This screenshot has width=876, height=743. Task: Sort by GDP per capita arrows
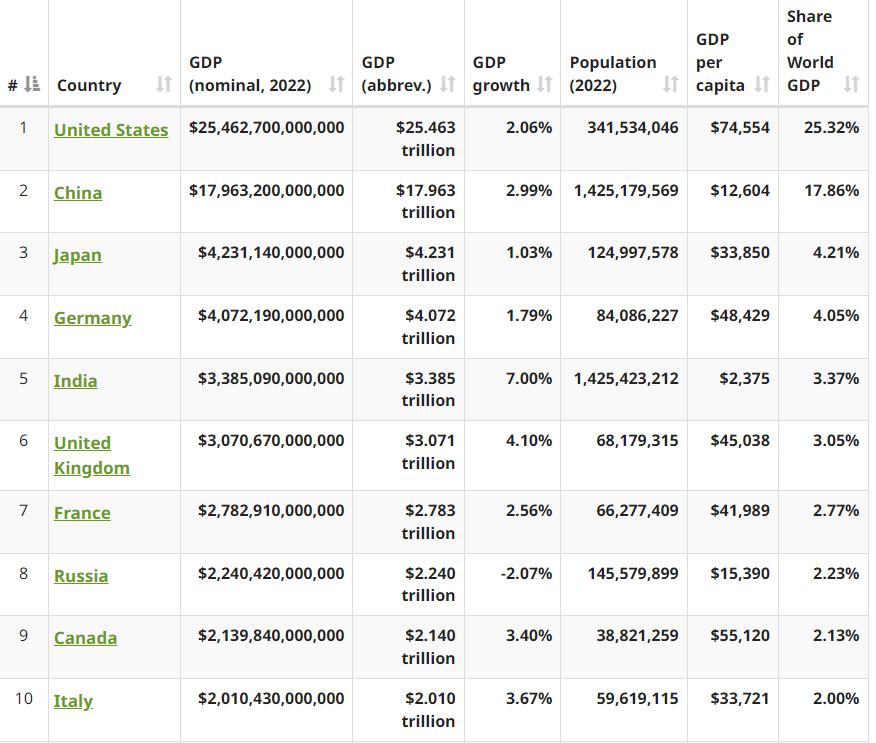tap(762, 85)
